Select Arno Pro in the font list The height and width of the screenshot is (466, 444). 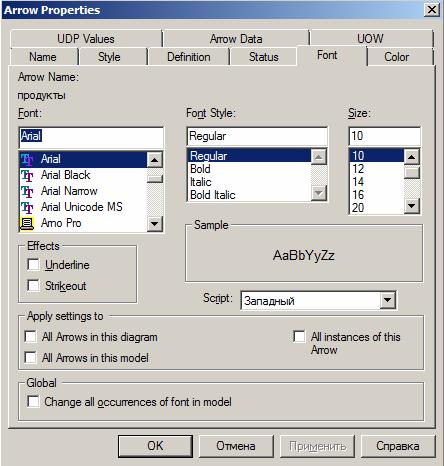(83, 223)
